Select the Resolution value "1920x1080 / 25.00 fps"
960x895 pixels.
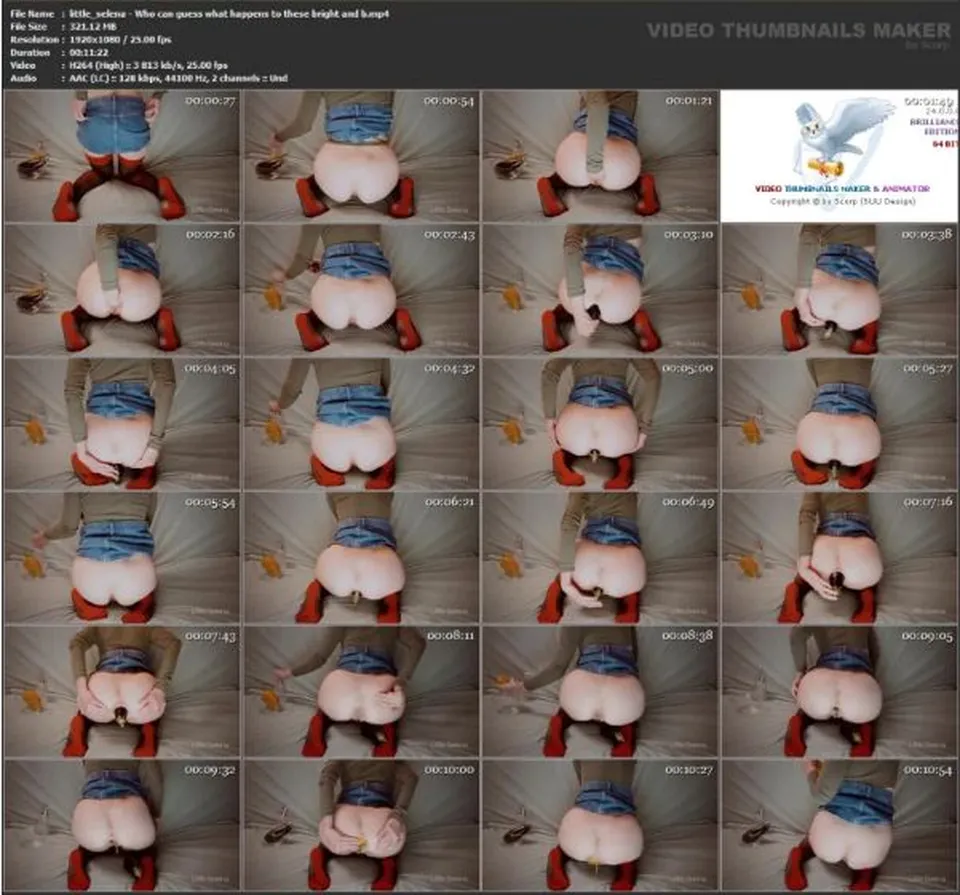[121, 39]
